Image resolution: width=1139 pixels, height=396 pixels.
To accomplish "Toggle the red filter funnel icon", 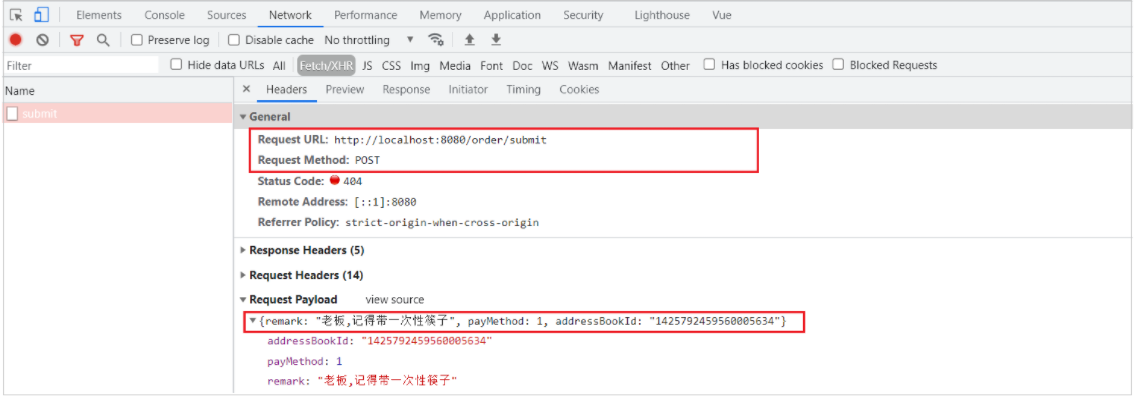I will tap(77, 40).
